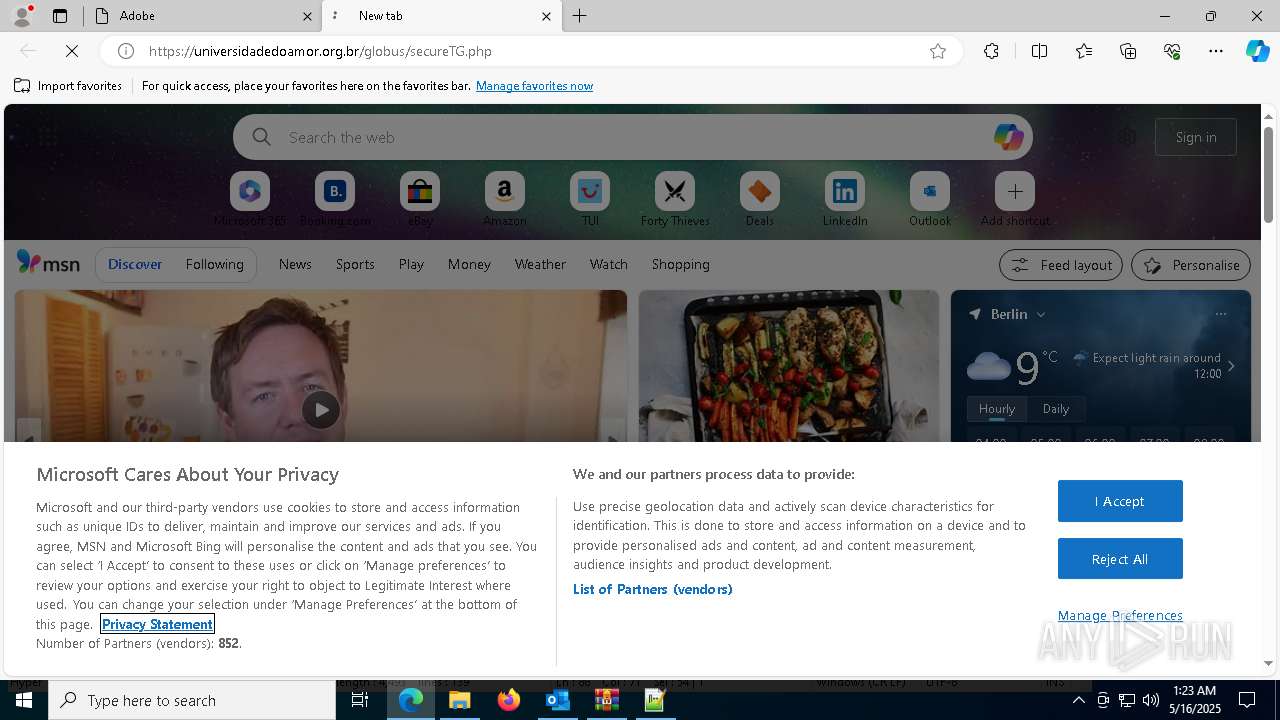
Task: Open roasted vegetables article thumbnail
Action: coord(789,366)
